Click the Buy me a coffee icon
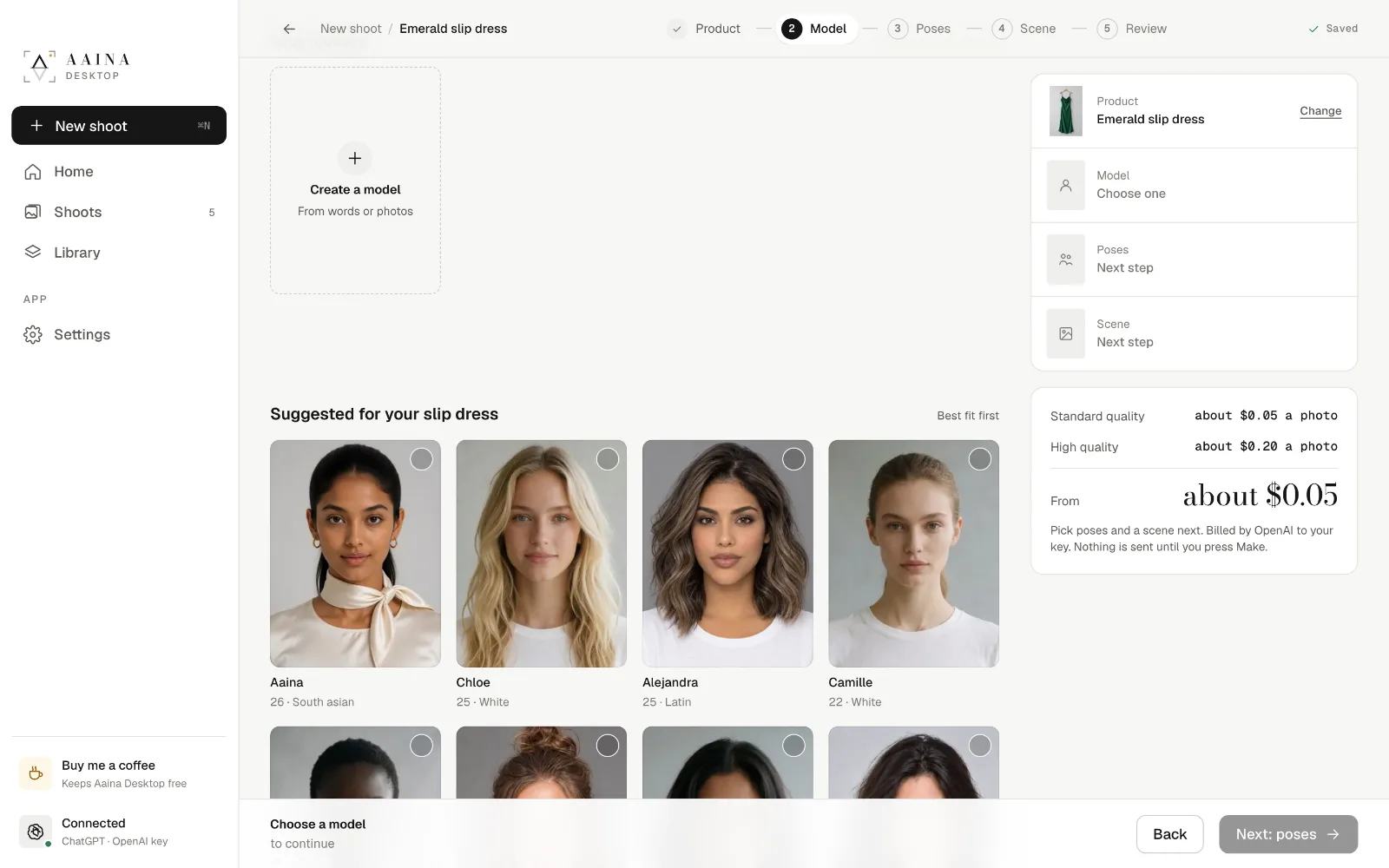 [36, 773]
